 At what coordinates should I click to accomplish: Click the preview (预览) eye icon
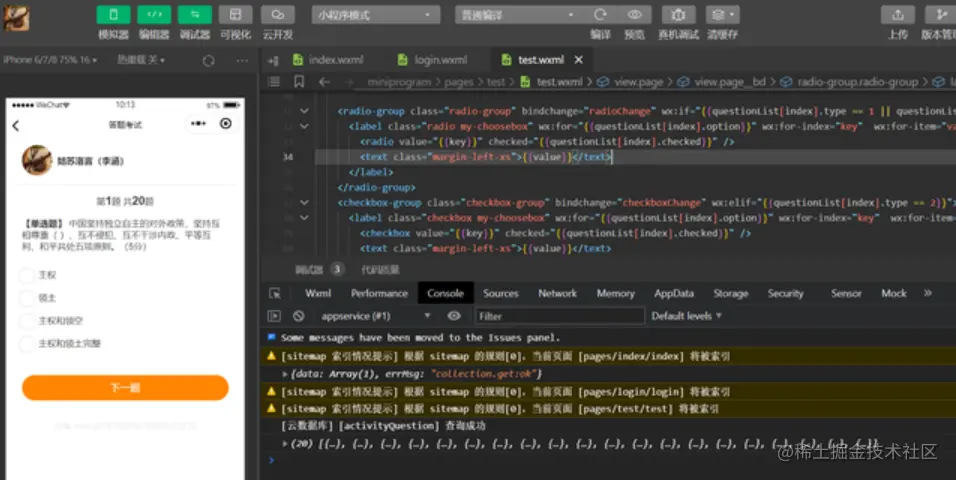tap(635, 15)
